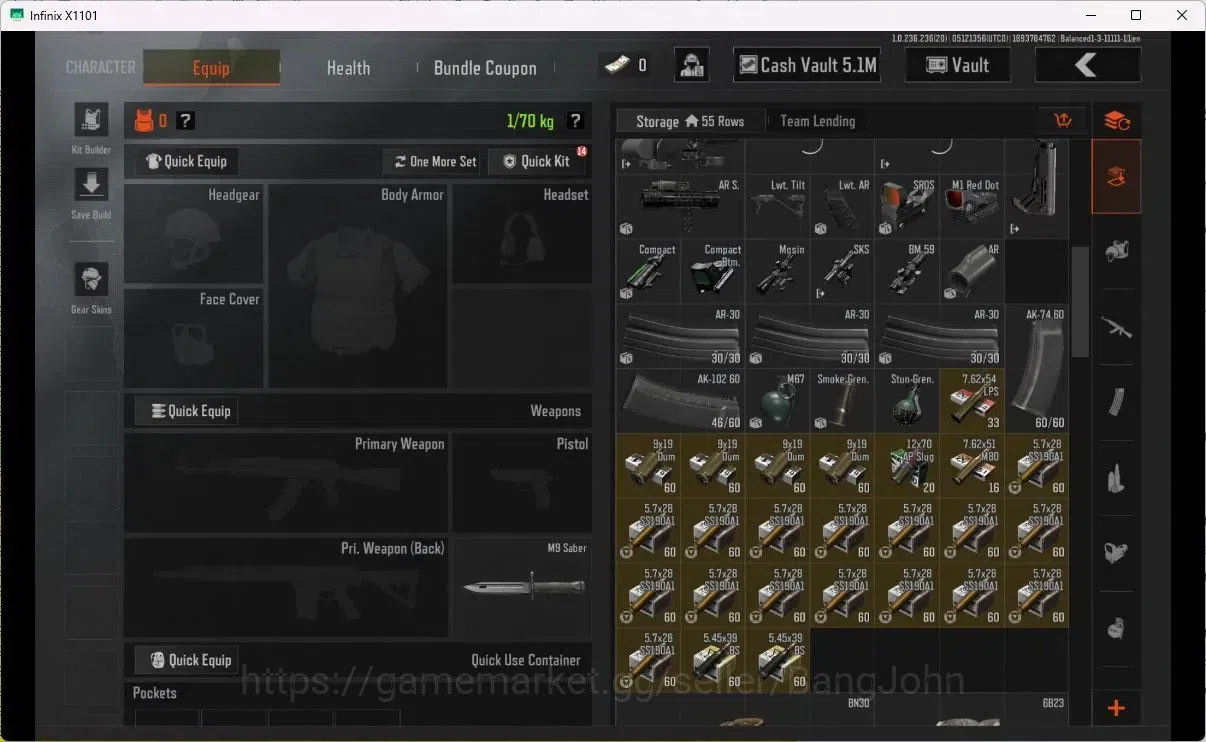Click the Body Armor equipment slot
This screenshot has height=742, width=1206.
[x=357, y=286]
